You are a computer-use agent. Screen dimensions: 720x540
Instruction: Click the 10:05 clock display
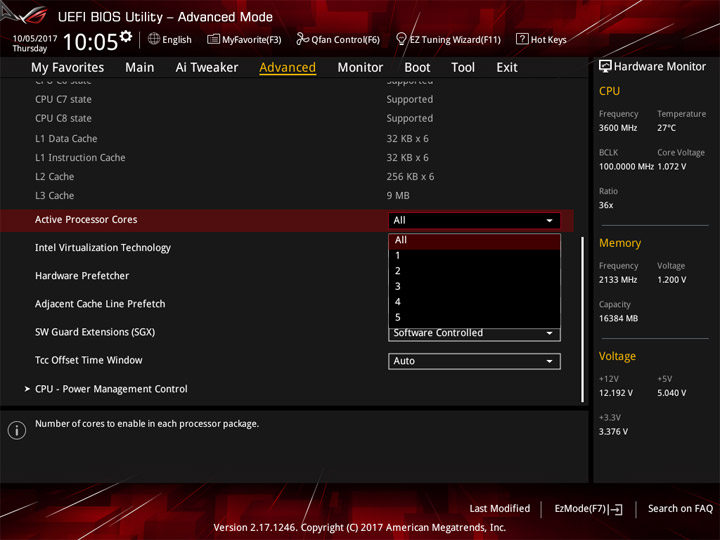click(x=90, y=42)
